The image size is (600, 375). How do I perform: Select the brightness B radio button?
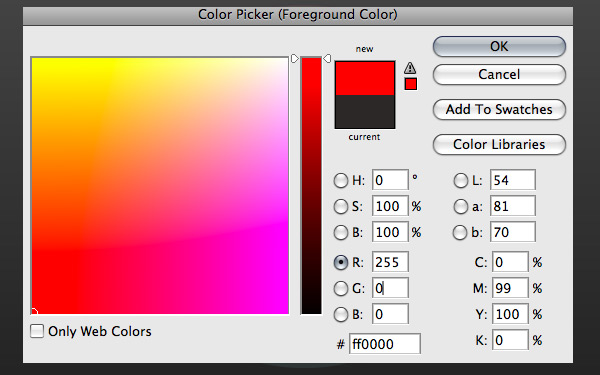(x=341, y=232)
